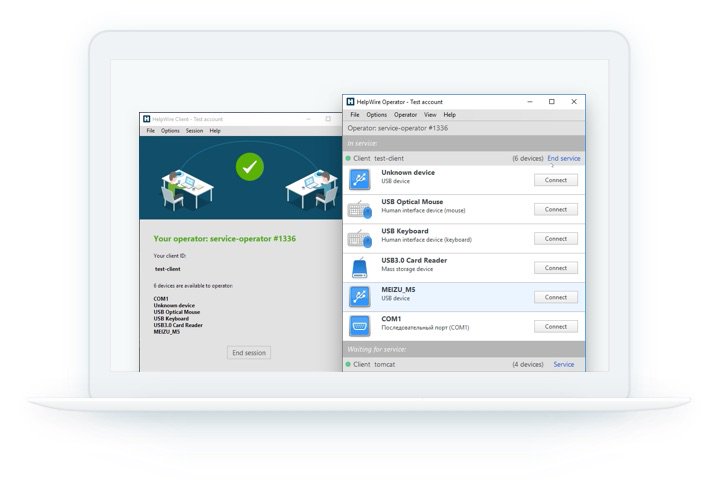Select the MEIZU_M5 USB device icon
The width and height of the screenshot is (720, 480).
(360, 297)
